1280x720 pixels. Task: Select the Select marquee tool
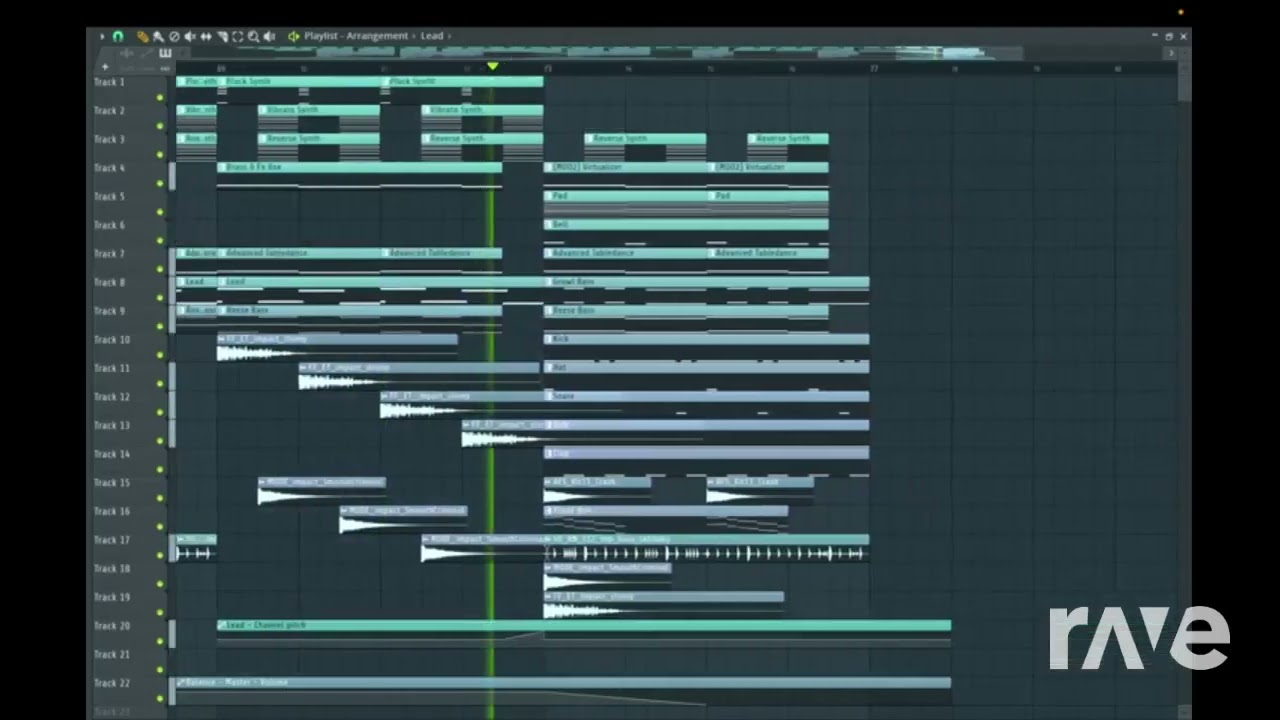point(238,37)
